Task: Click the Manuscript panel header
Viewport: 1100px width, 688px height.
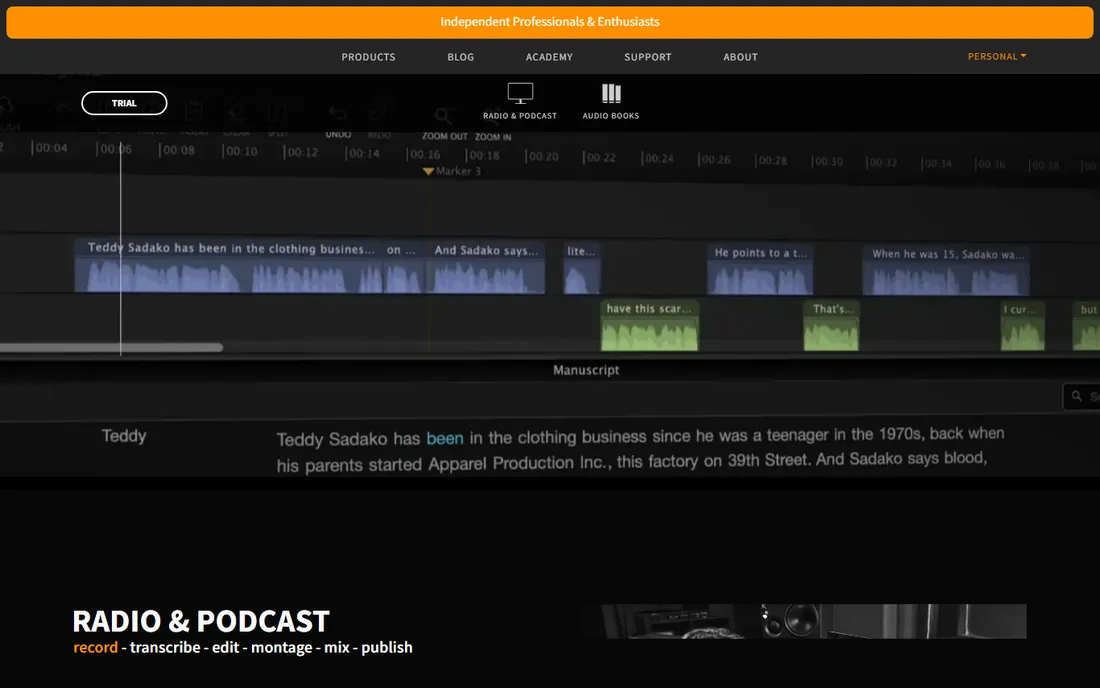Action: tap(586, 370)
